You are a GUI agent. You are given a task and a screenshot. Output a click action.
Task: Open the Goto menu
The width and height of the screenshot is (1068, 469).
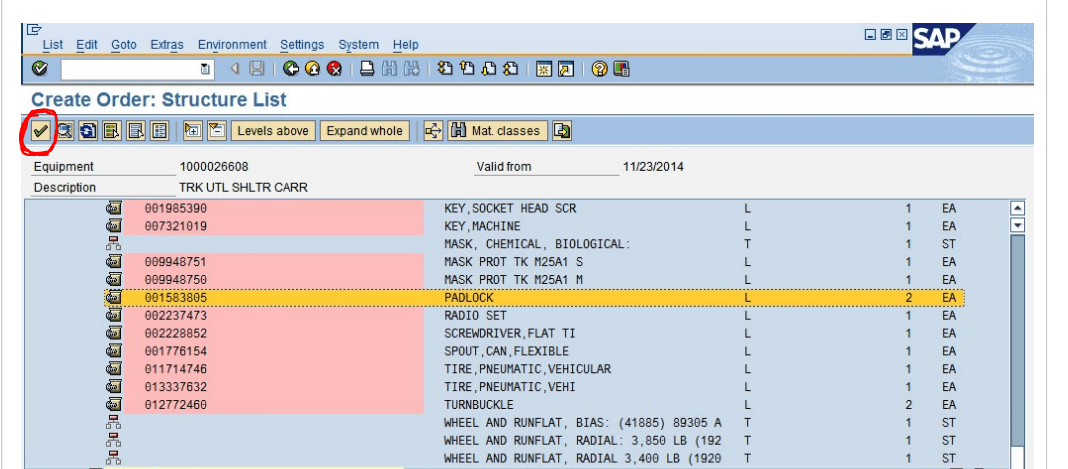[123, 45]
